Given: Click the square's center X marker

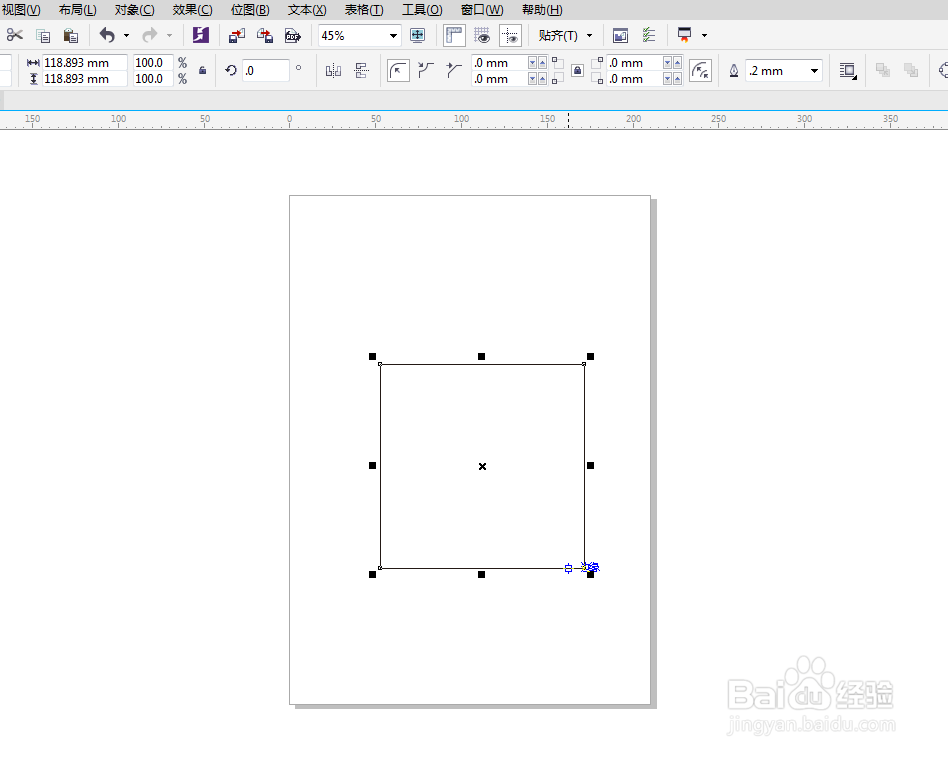Looking at the screenshot, I should pyautogui.click(x=482, y=466).
